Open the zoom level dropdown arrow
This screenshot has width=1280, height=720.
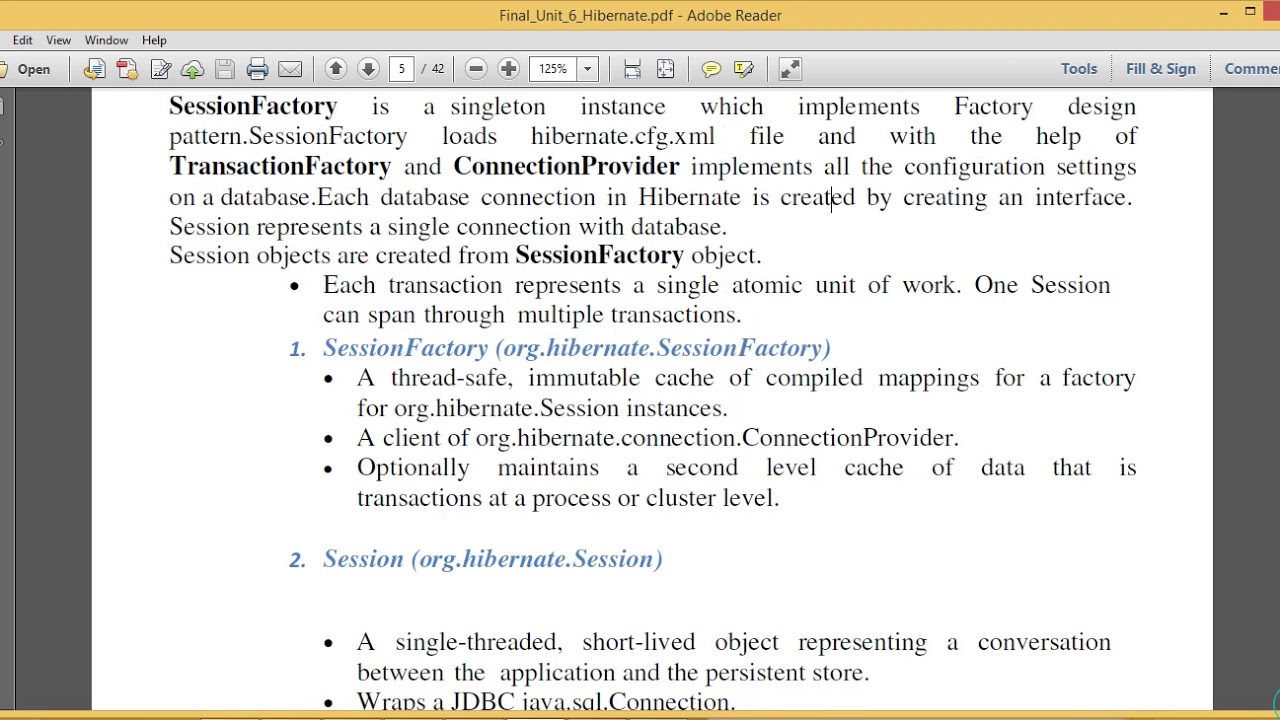coord(588,69)
